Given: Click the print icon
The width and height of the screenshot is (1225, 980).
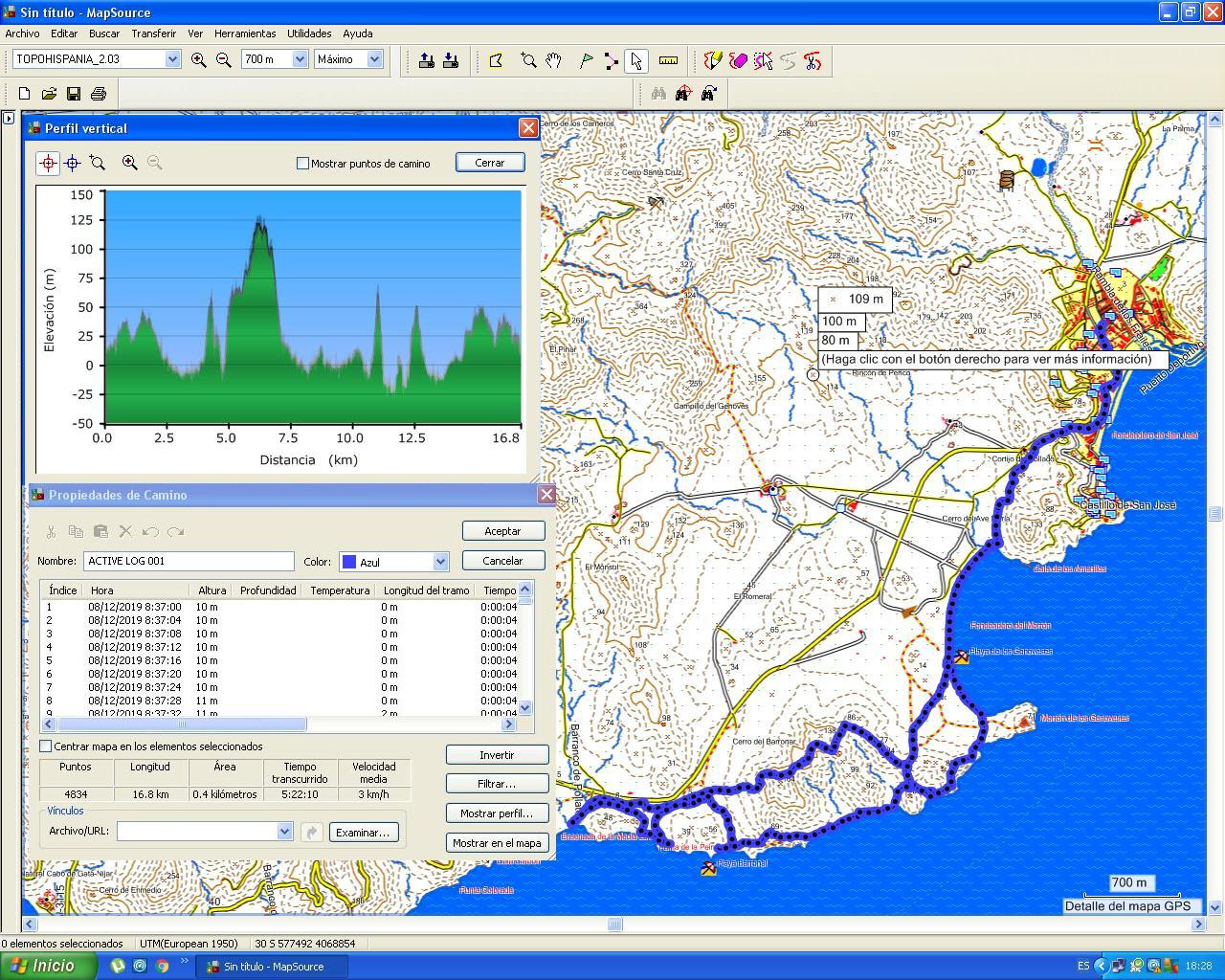Looking at the screenshot, I should tap(98, 93).
